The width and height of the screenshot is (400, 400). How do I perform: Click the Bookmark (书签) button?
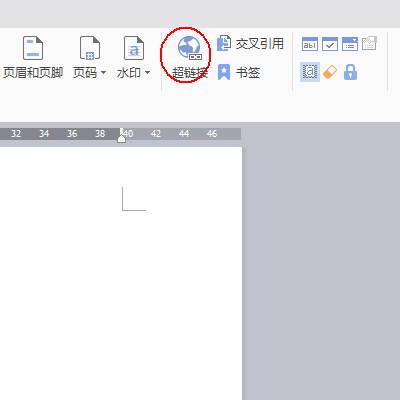click(239, 72)
